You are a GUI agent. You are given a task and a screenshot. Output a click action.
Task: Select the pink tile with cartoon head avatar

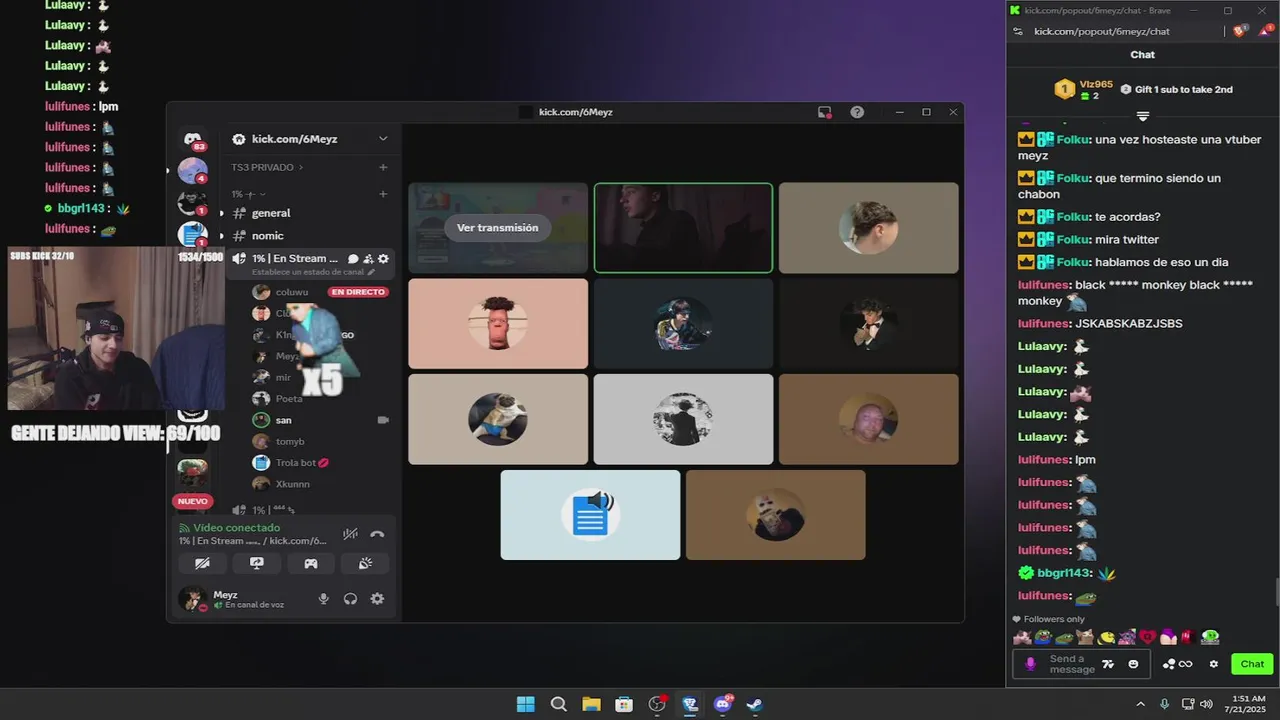[x=498, y=323]
